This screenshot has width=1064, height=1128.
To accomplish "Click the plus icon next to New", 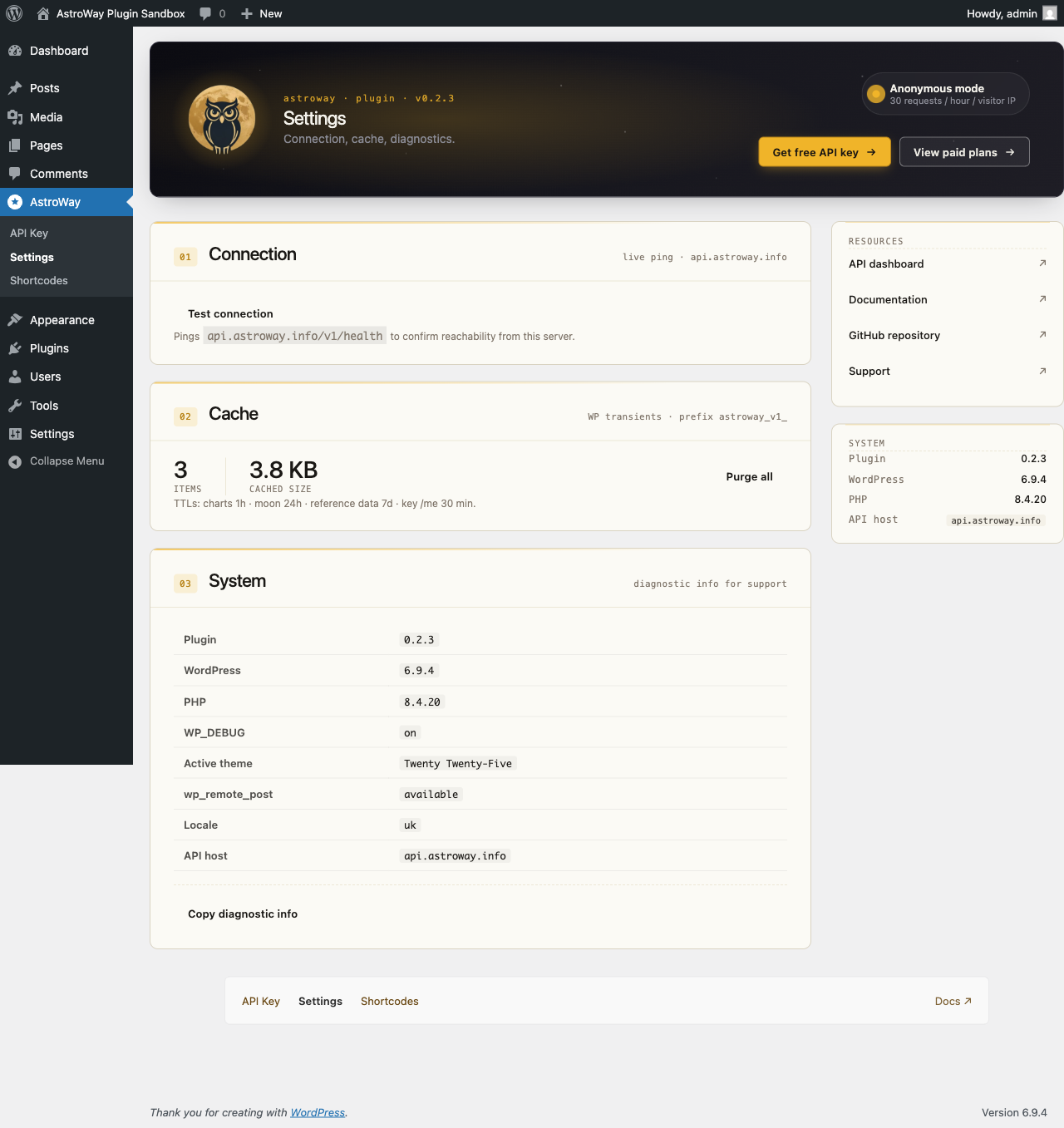I will [247, 13].
